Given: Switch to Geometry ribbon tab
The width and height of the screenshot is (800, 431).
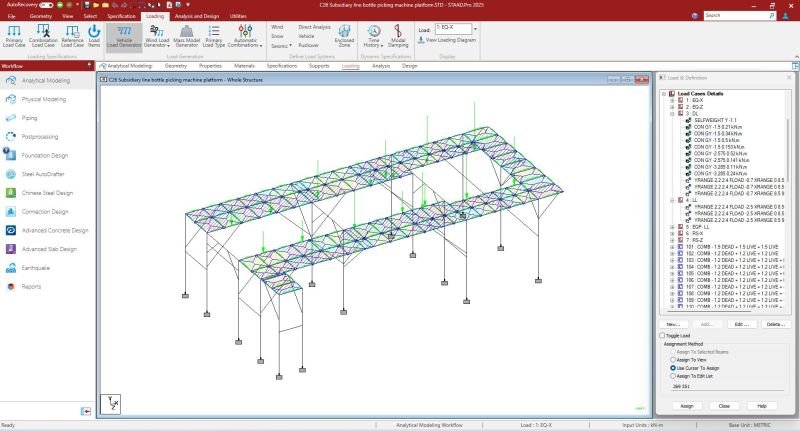Looking at the screenshot, I should tap(41, 16).
